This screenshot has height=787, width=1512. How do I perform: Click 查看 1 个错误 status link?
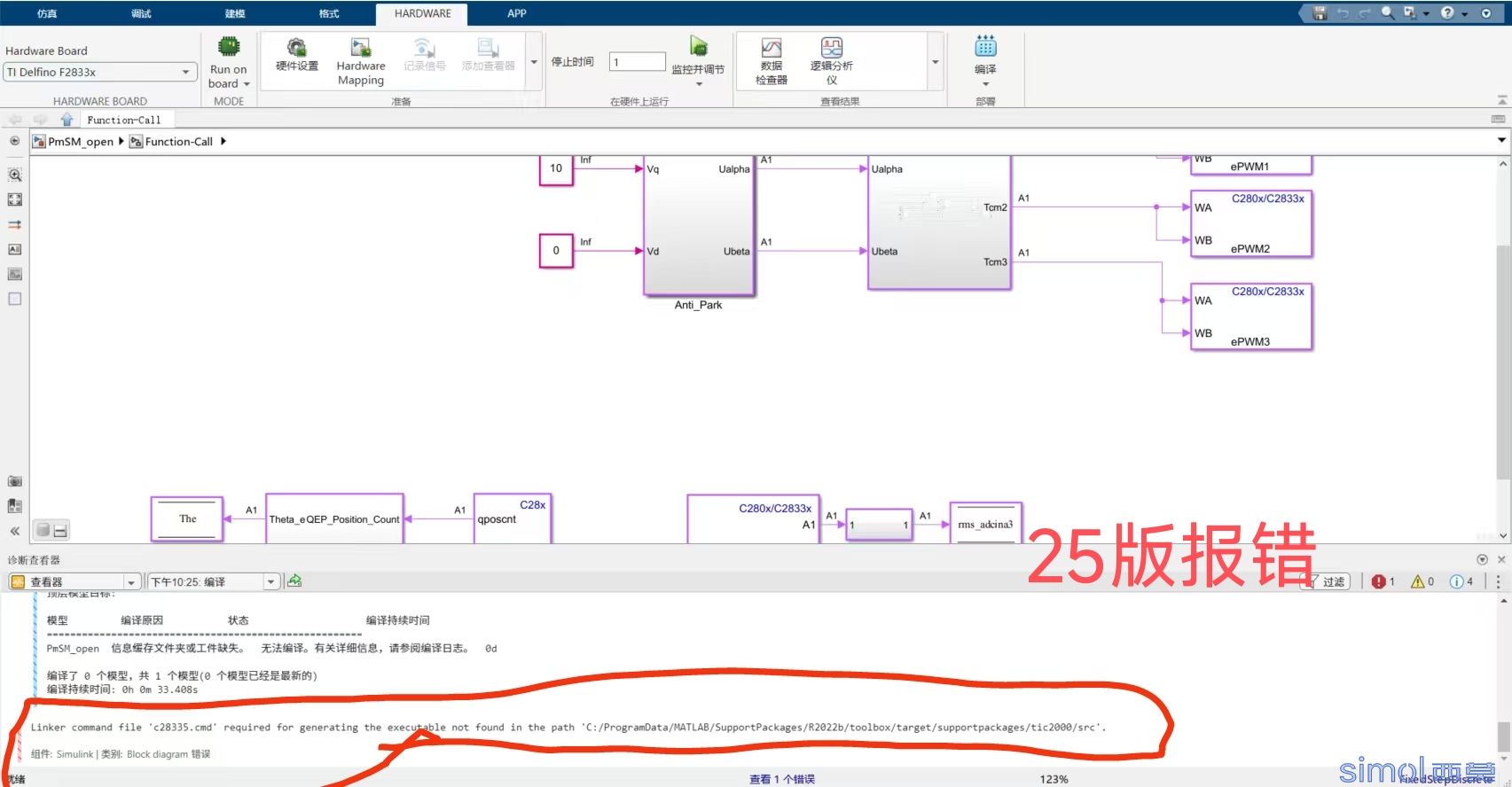pyautogui.click(x=781, y=779)
